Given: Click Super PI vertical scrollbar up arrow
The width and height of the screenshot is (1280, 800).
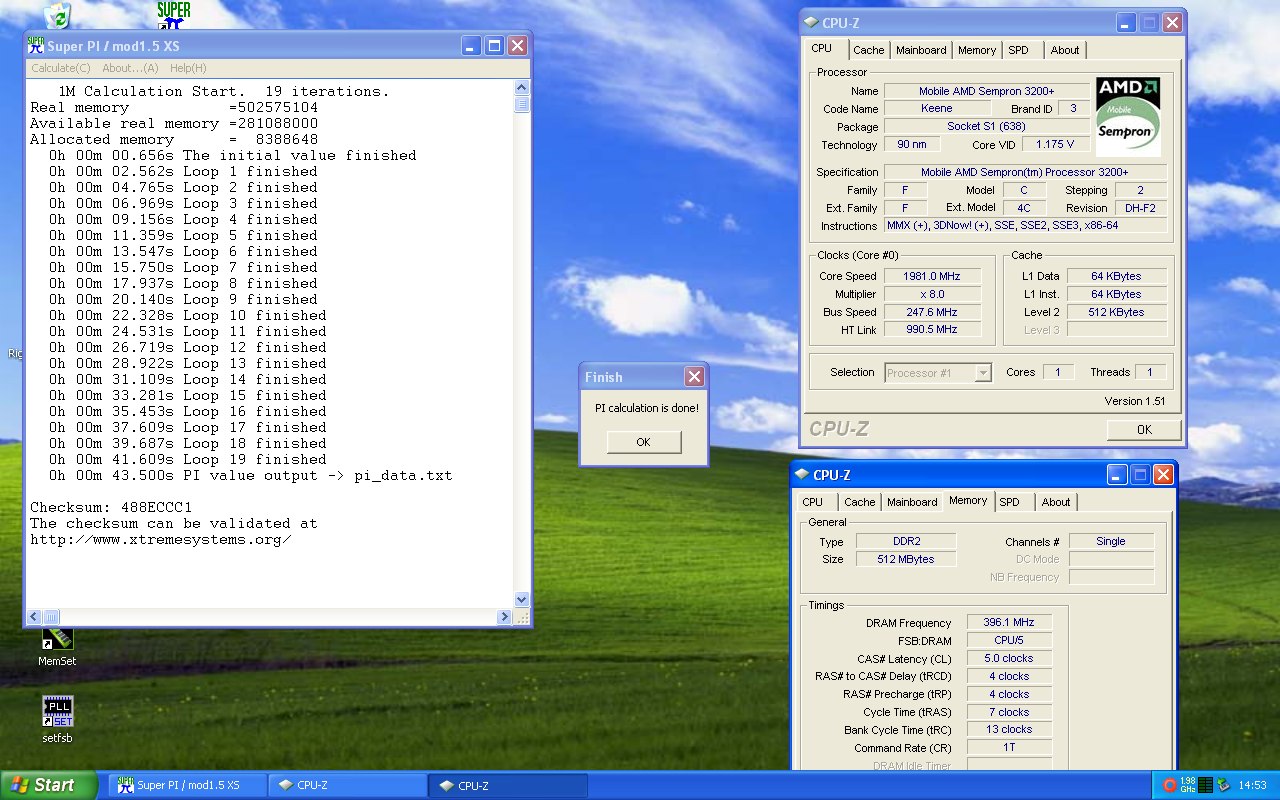Looking at the screenshot, I should pyautogui.click(x=521, y=88).
